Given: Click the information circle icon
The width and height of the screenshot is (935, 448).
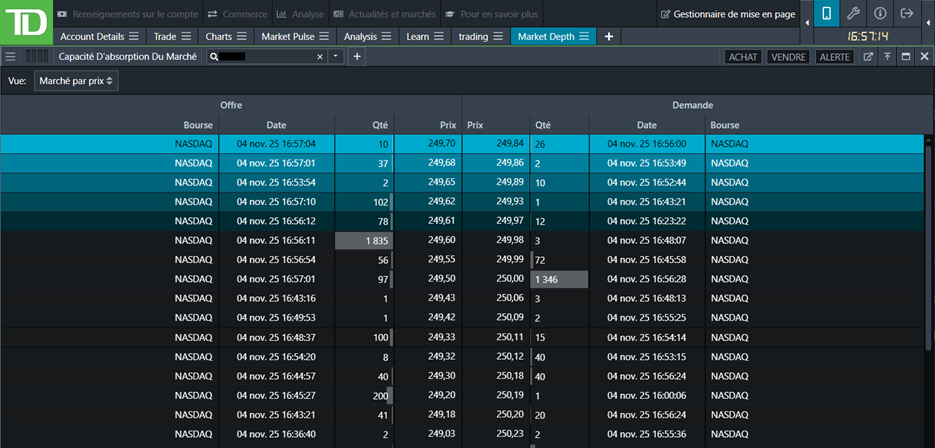Looking at the screenshot, I should pos(880,14).
